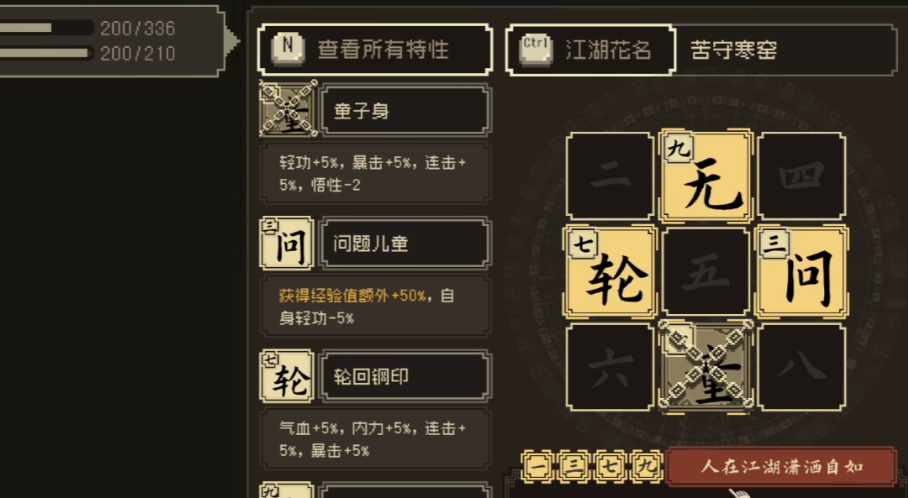908x498 pixels.
Task: Toggle empty grid slot 二
Action: 610,175
